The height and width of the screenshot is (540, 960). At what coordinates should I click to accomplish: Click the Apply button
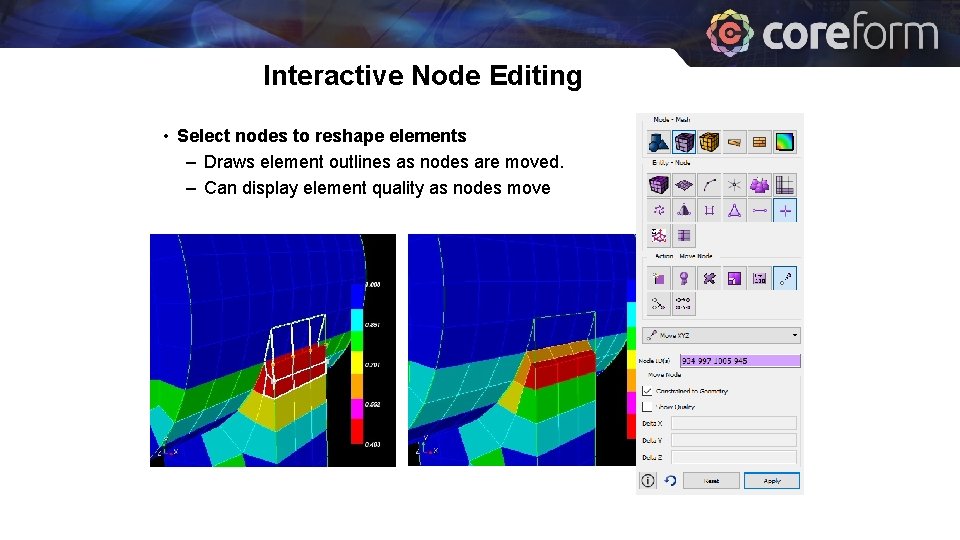tap(771, 481)
